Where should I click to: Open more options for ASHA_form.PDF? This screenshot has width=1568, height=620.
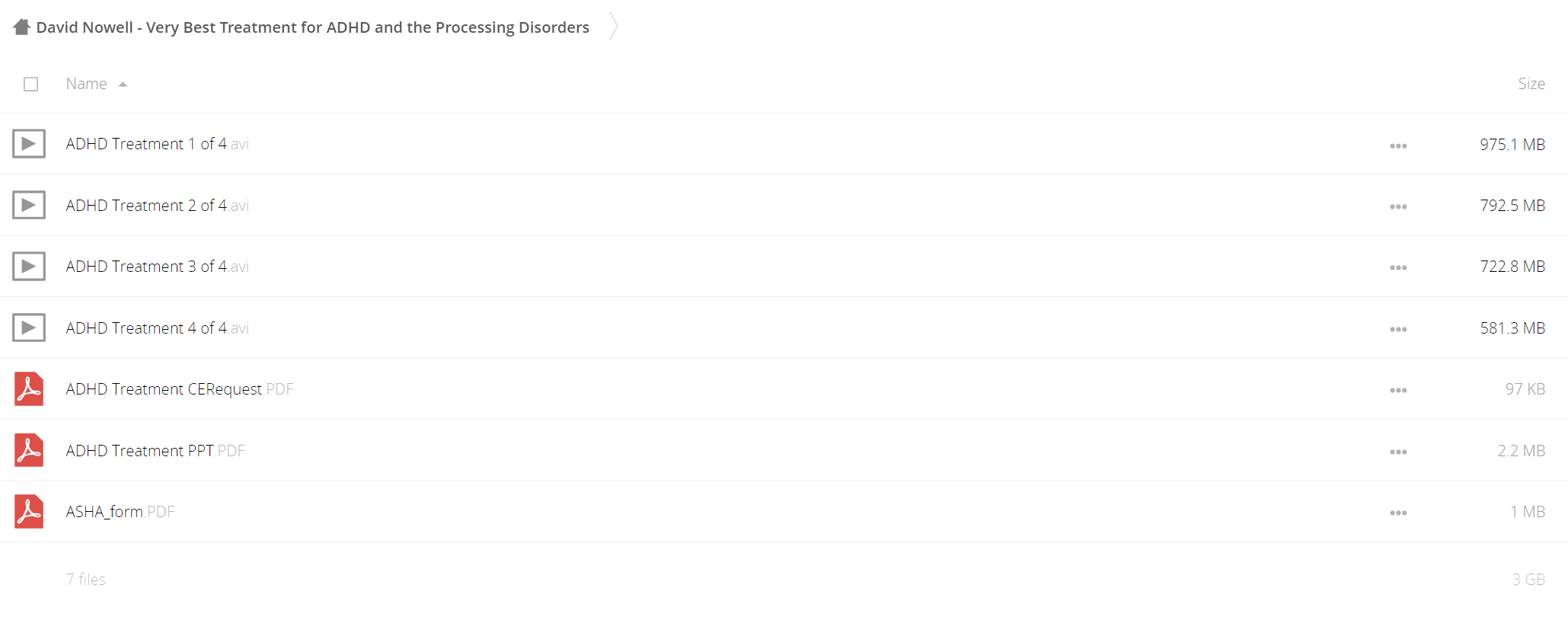pyautogui.click(x=1398, y=513)
